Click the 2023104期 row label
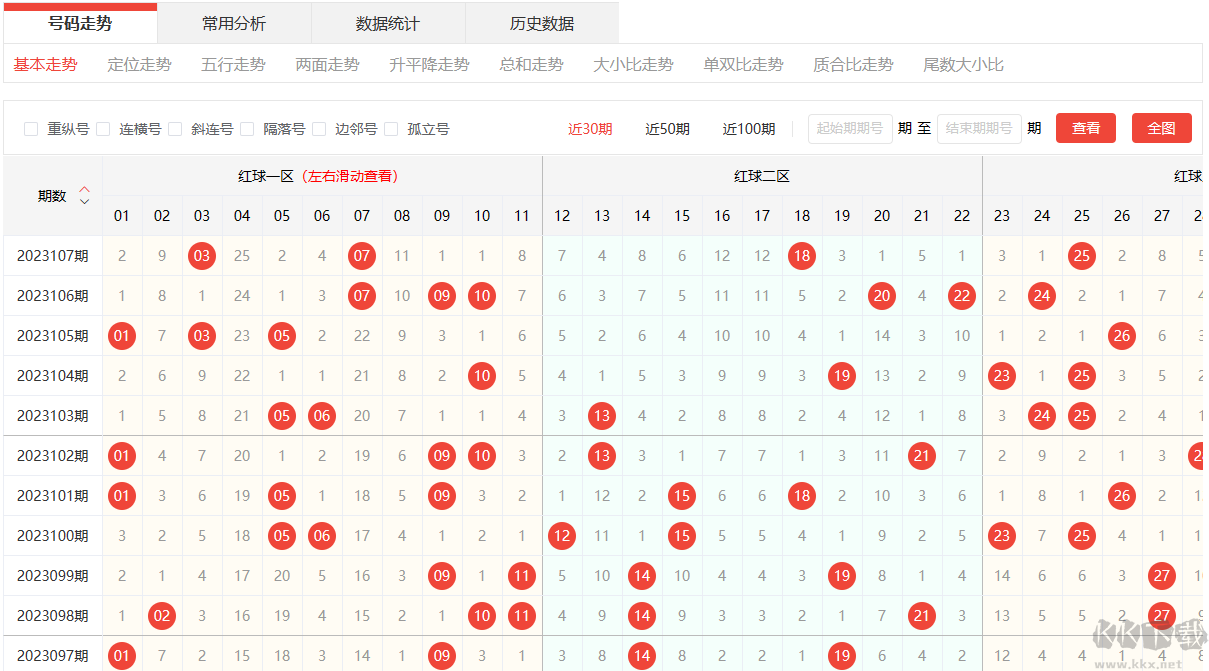This screenshot has width=1209, height=671. pos(53,376)
